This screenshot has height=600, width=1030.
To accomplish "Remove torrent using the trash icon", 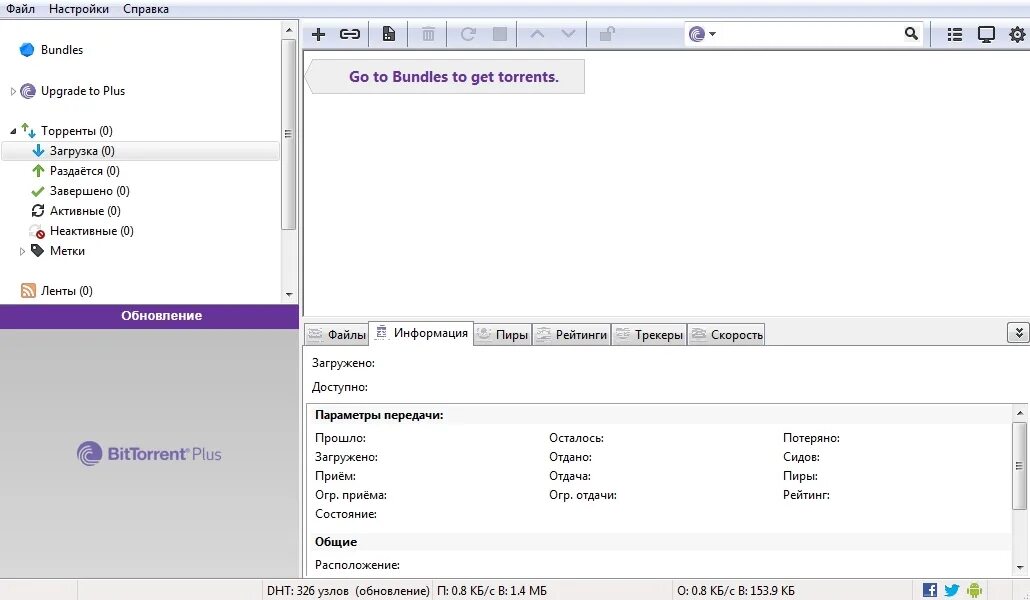I will 427,33.
